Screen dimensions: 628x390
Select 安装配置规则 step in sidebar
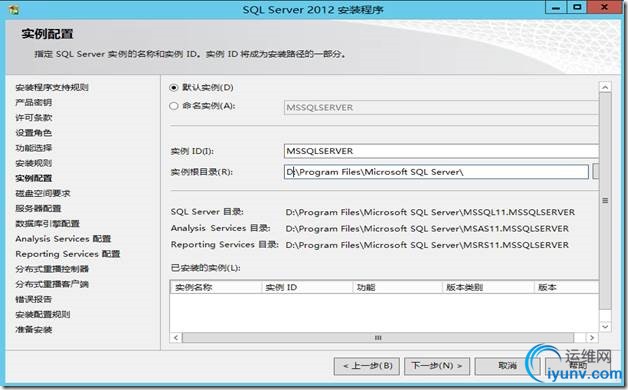pos(43,314)
